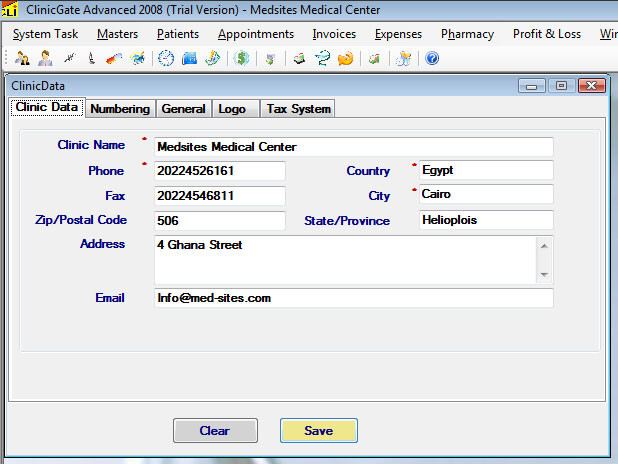Click the Save button

[319, 430]
